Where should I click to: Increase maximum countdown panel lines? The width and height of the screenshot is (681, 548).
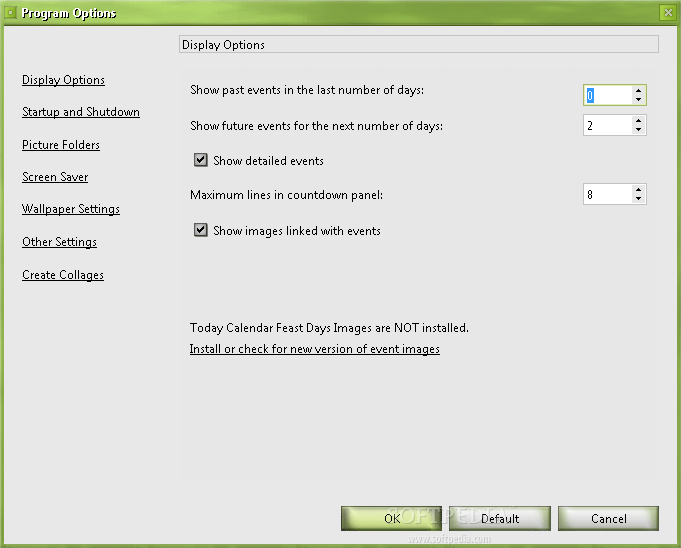(x=638, y=190)
